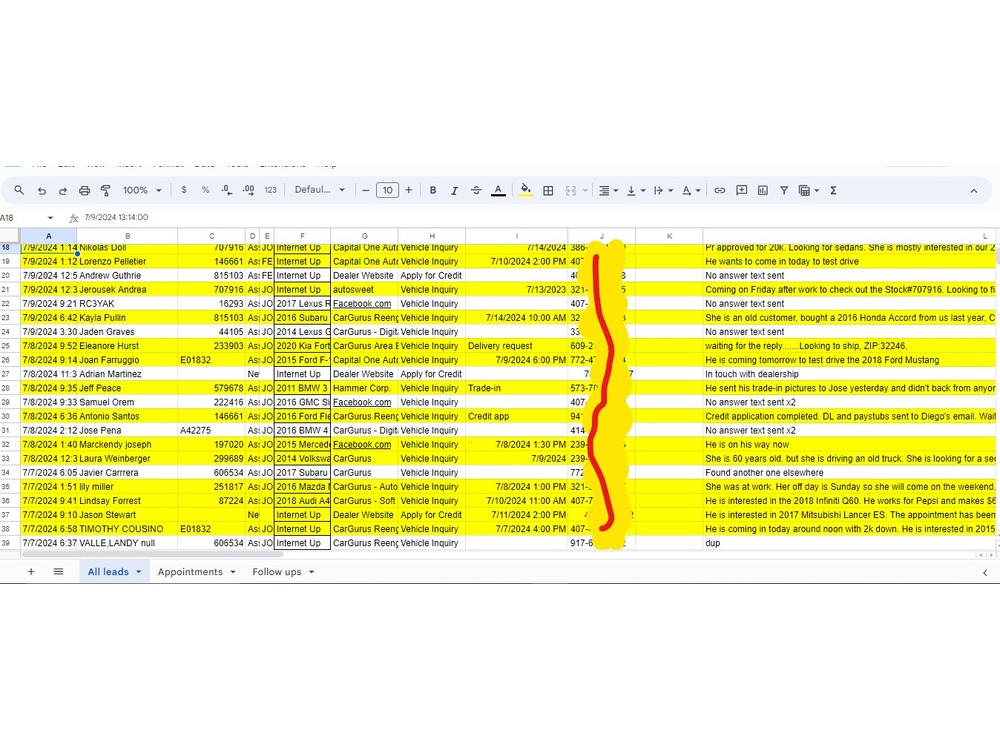Redo the last undone action

pos(62,190)
